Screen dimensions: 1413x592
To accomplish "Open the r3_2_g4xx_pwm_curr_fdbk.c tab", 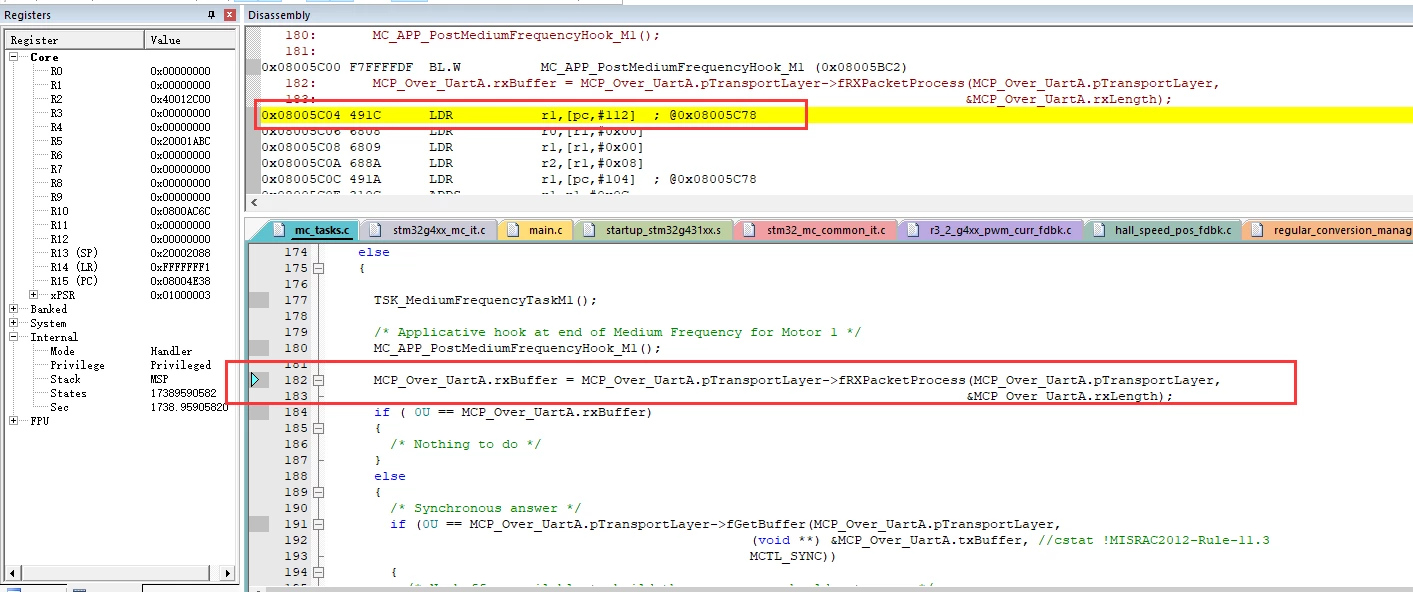I will point(991,230).
